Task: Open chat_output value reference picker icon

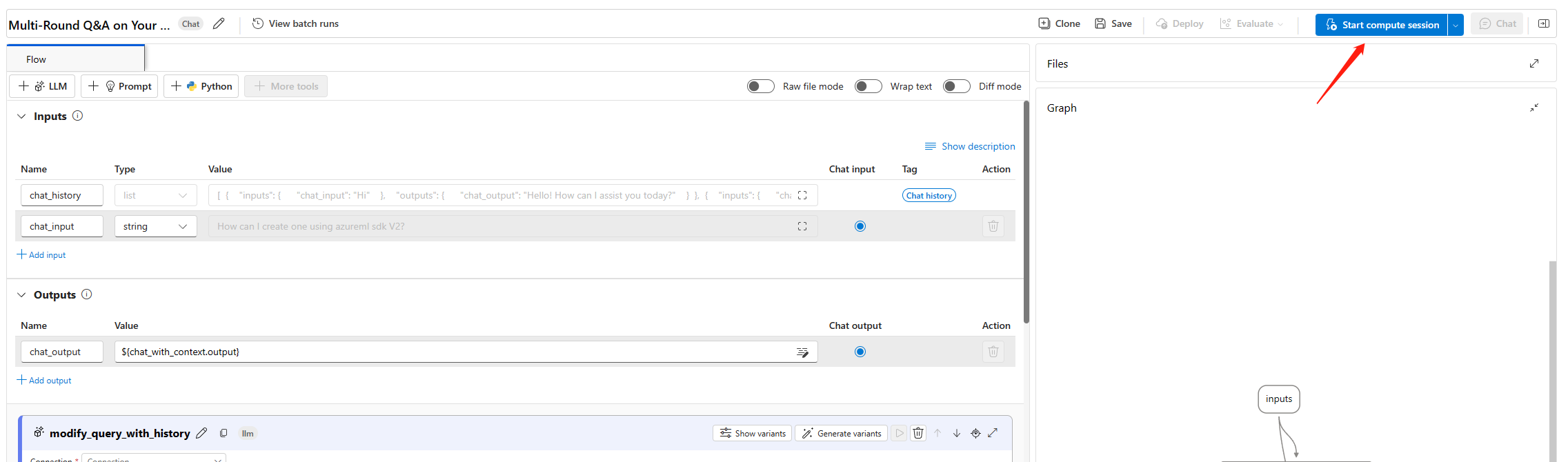Action: (802, 352)
